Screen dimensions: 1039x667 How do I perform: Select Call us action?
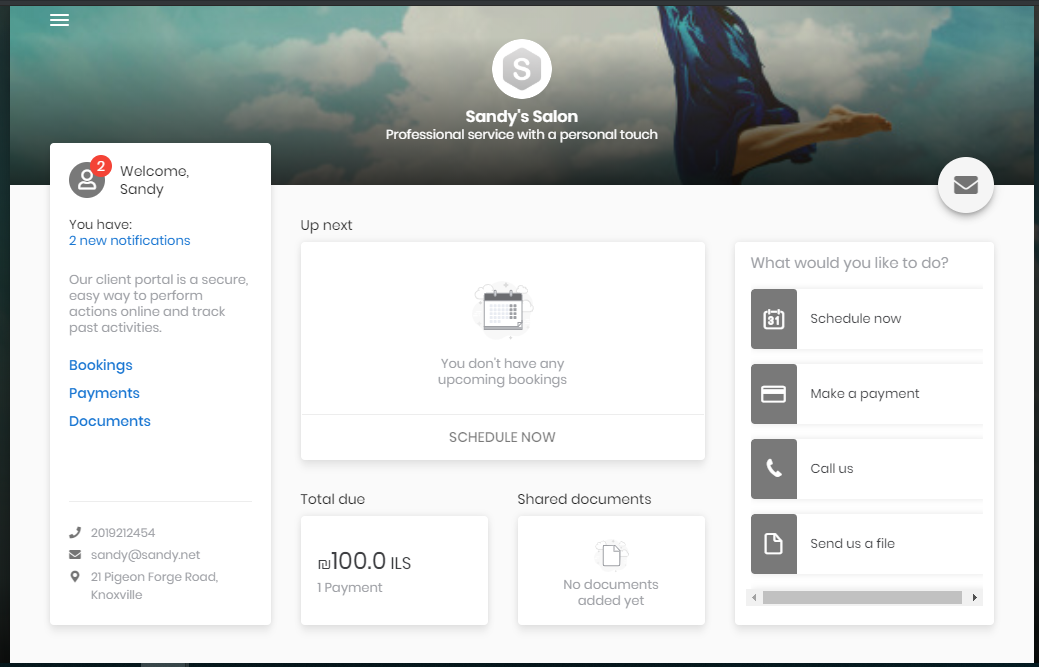click(867, 468)
